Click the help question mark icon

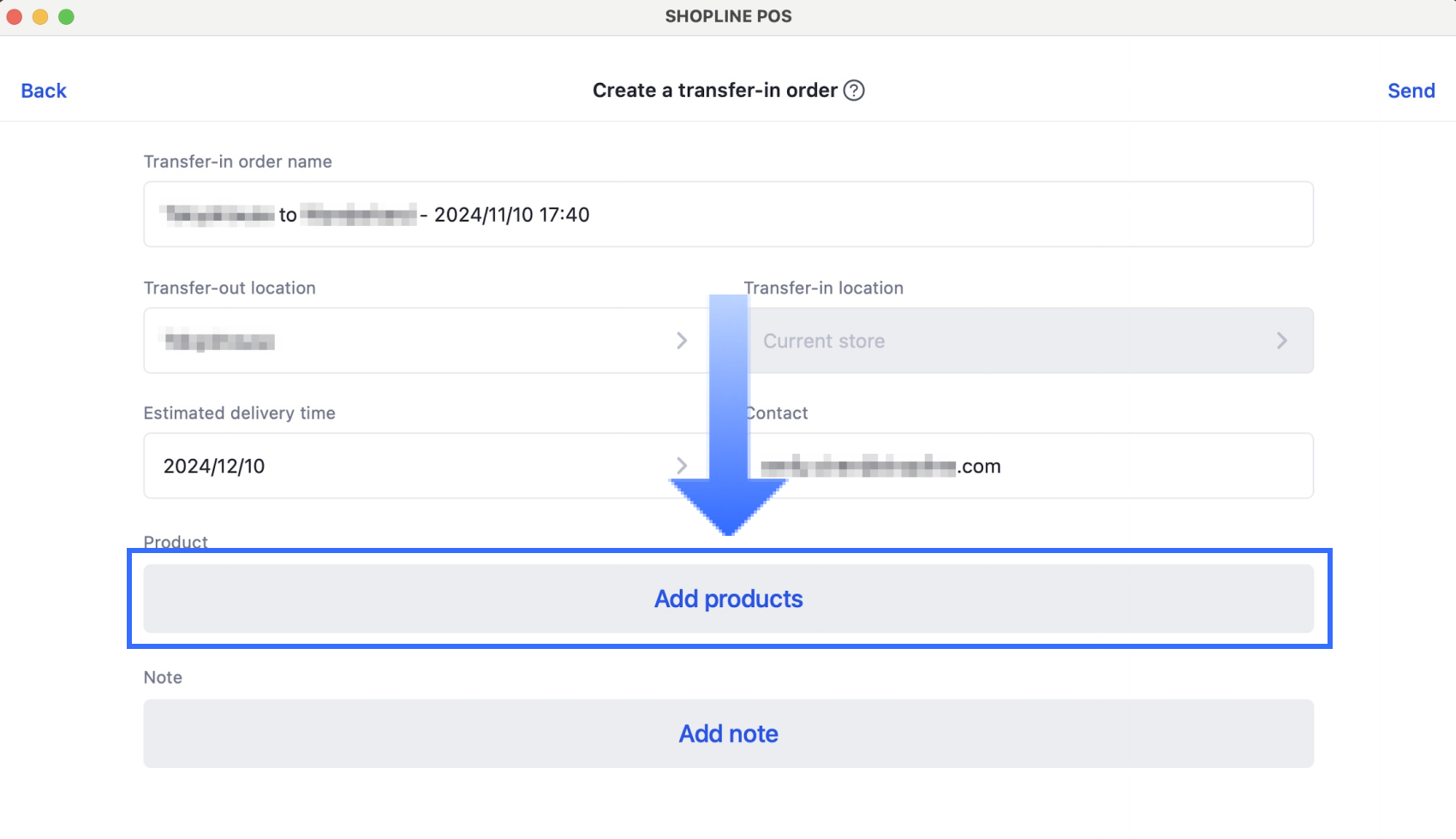click(x=854, y=91)
